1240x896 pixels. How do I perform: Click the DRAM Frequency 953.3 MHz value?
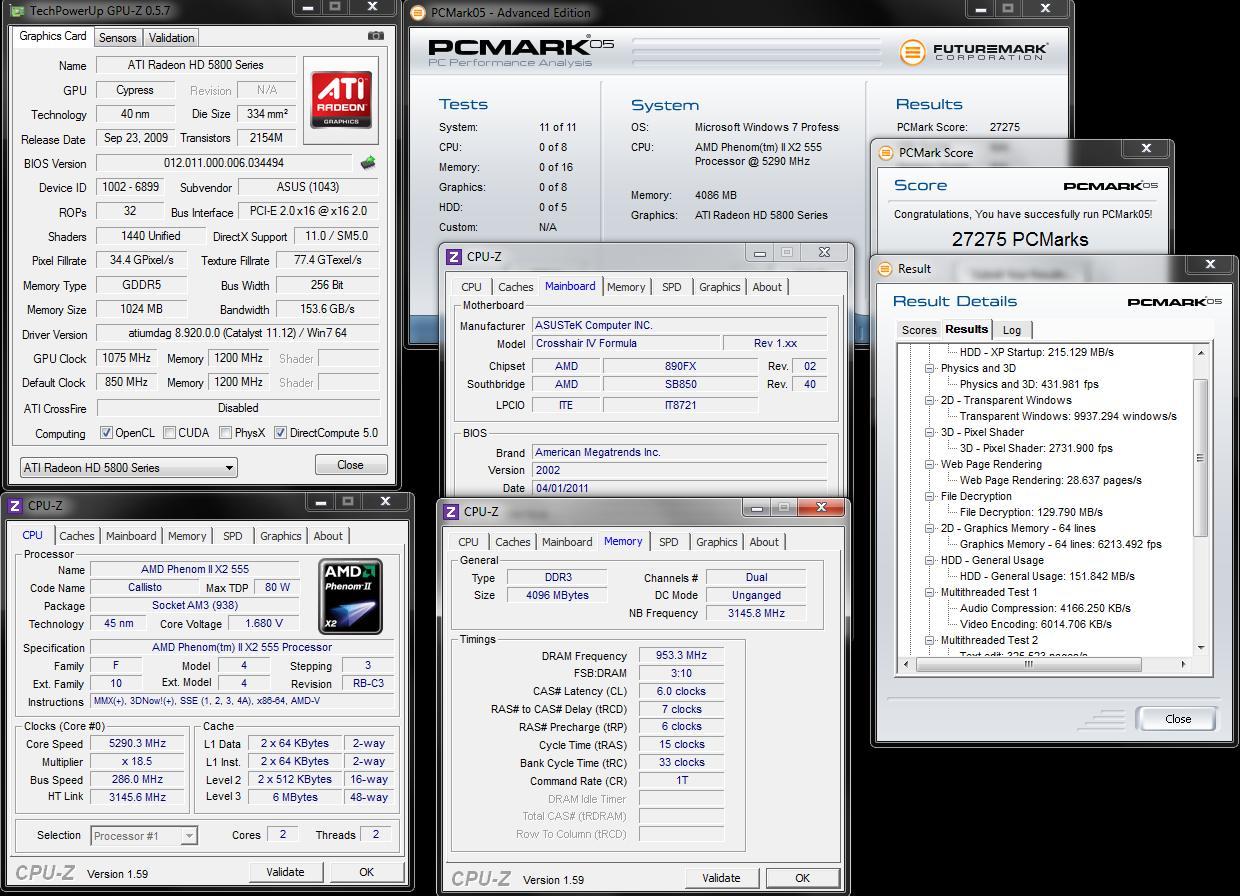(x=681, y=656)
